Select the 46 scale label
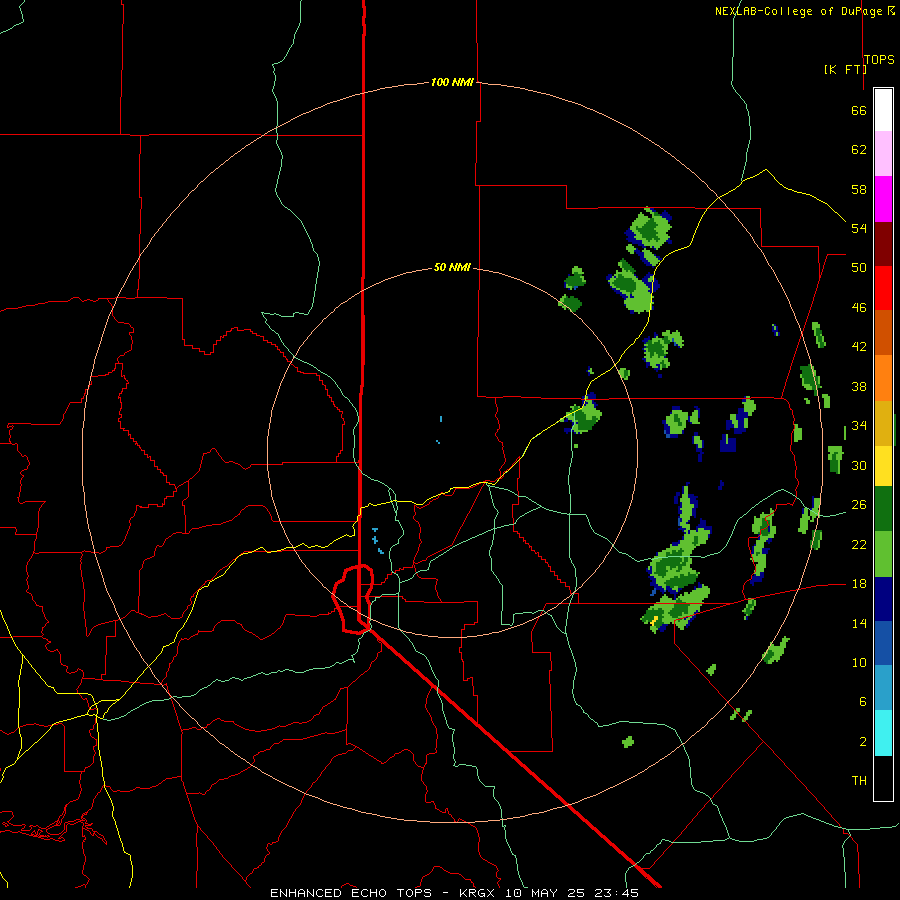The width and height of the screenshot is (900, 900). click(x=859, y=307)
